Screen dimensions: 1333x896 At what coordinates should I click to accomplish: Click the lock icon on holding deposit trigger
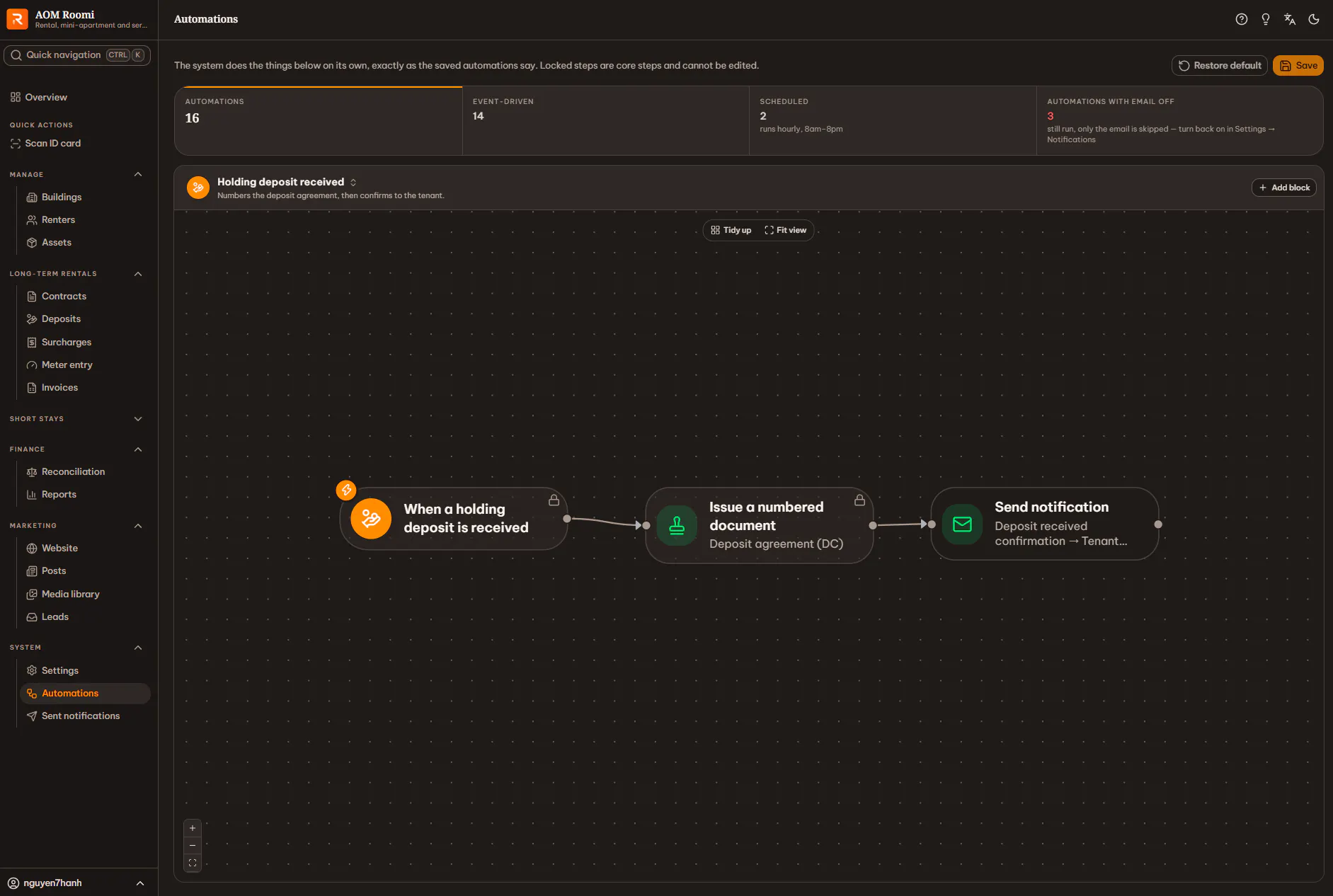point(554,500)
